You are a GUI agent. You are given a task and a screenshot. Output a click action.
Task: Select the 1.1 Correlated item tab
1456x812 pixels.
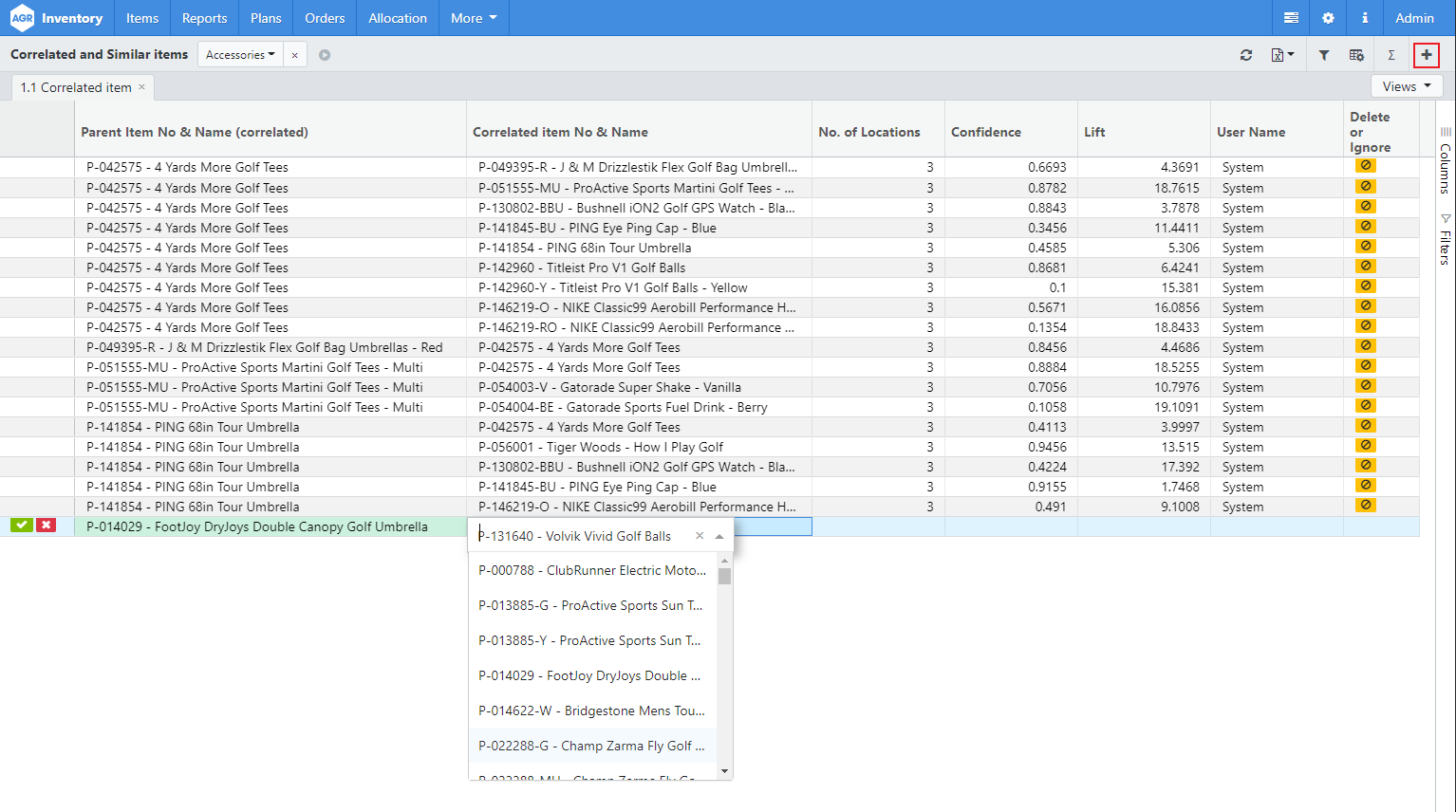(75, 86)
